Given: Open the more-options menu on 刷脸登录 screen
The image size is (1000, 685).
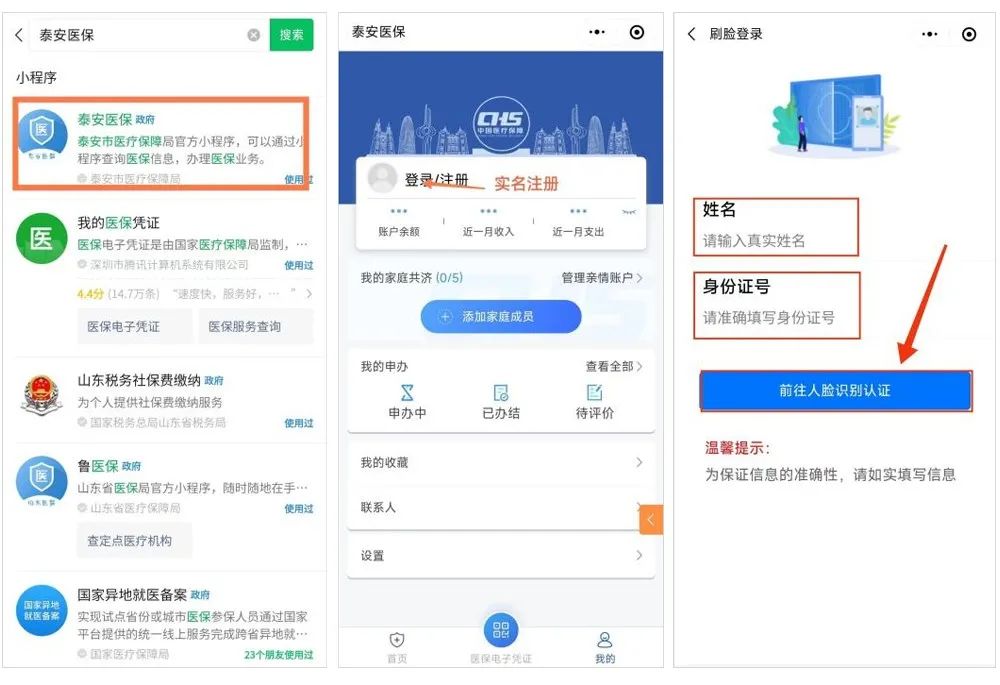Looking at the screenshot, I should pyautogui.click(x=930, y=34).
